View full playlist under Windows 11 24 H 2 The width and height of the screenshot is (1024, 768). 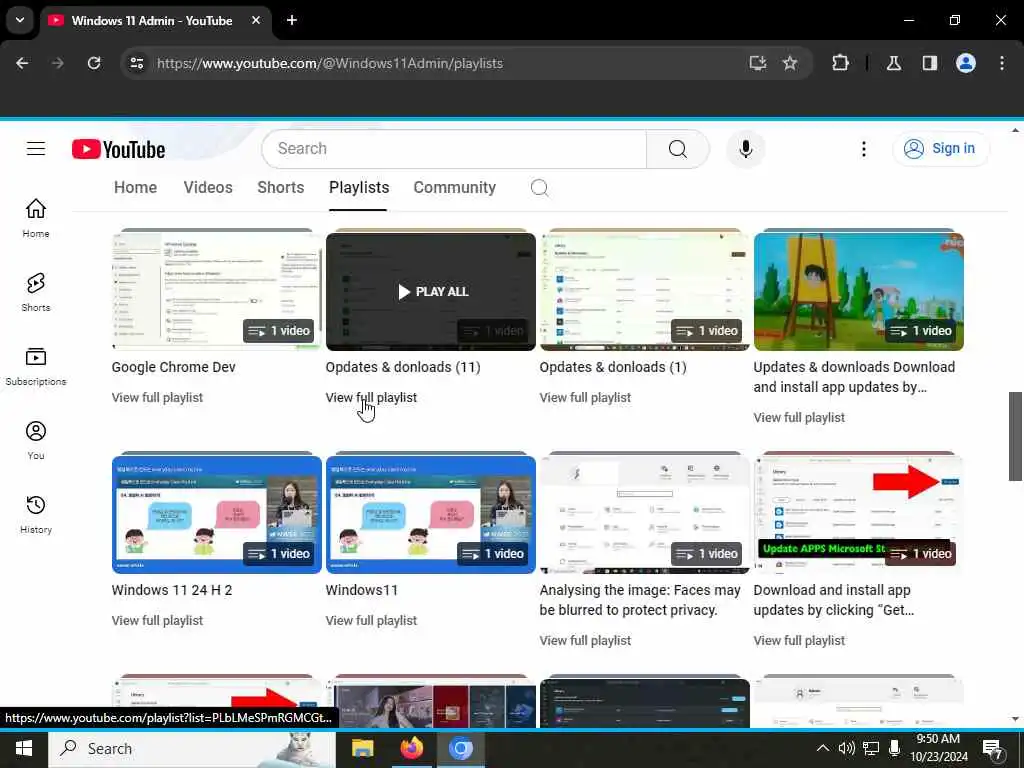pyautogui.click(x=157, y=620)
